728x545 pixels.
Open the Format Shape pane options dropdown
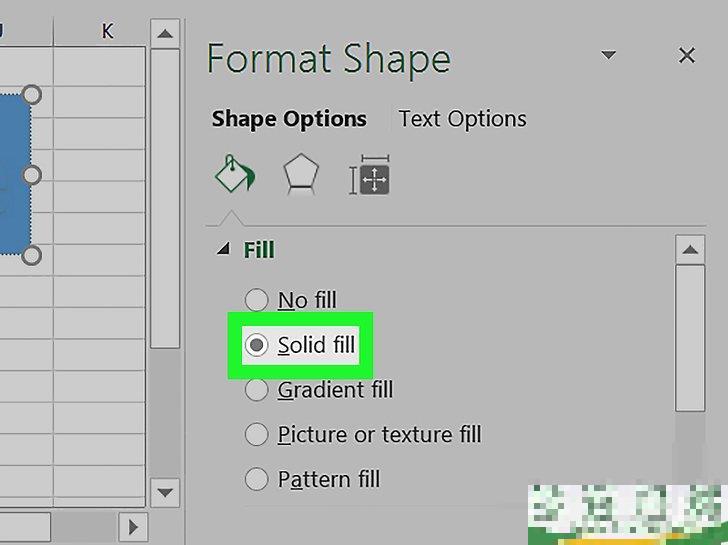609,56
